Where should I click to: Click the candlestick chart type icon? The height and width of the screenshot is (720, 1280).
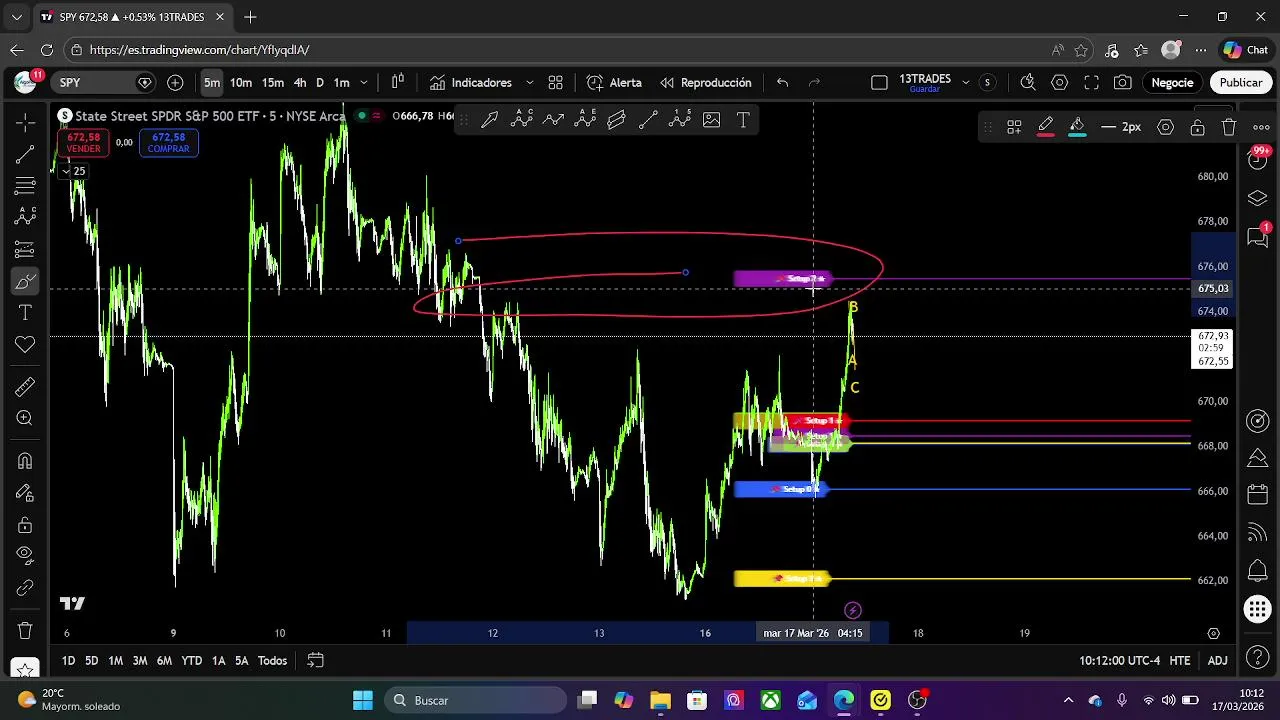tap(398, 82)
